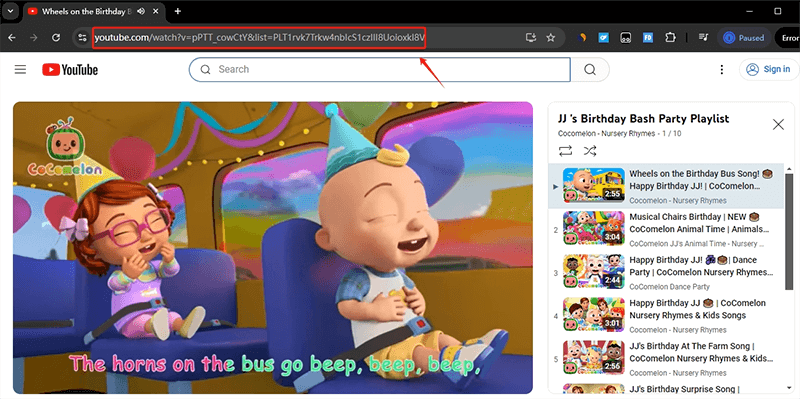This screenshot has height=399, width=800.
Task: Click the Paused profile button
Action: click(744, 38)
